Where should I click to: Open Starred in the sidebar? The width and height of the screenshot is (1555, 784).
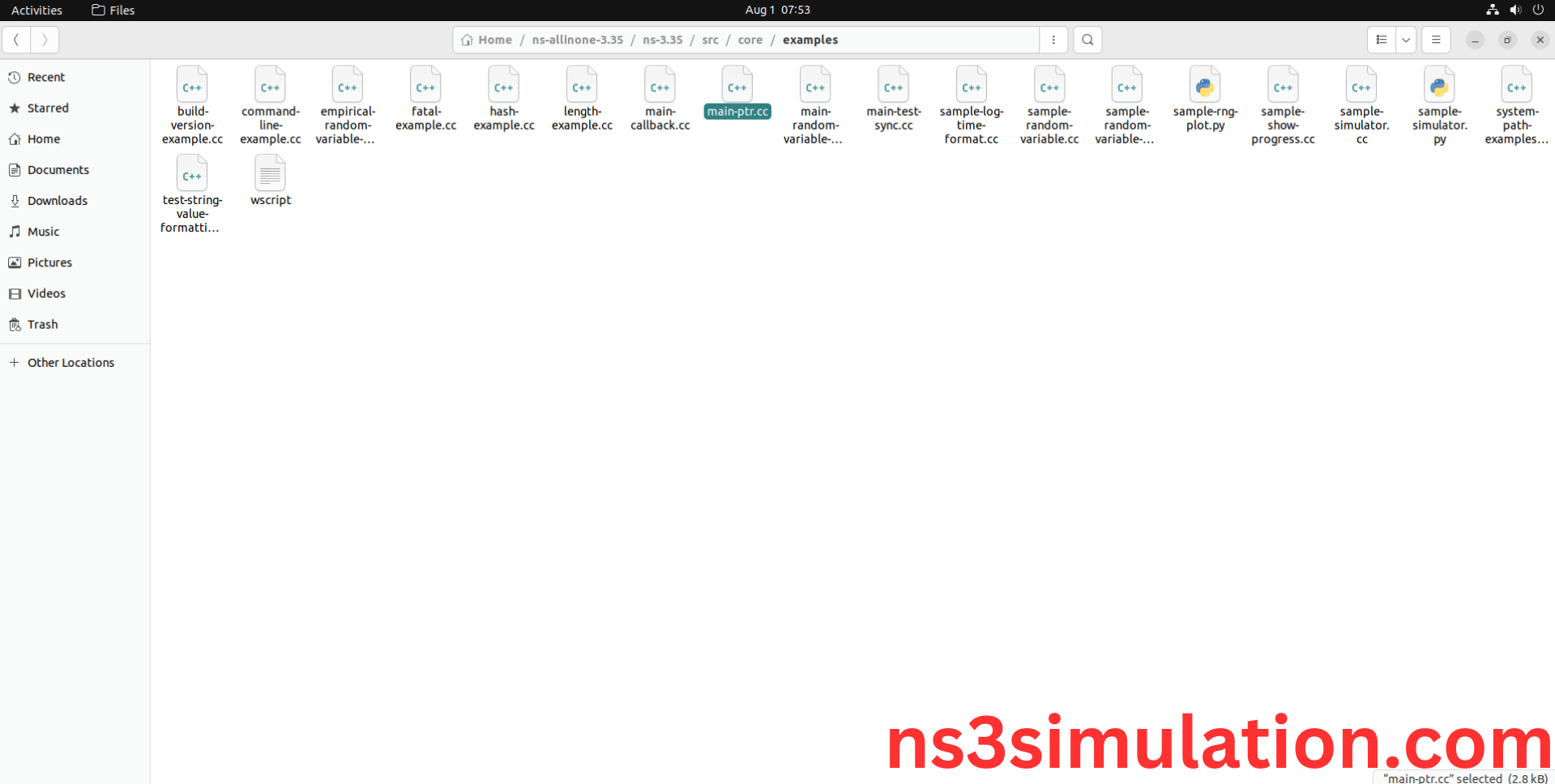point(48,108)
